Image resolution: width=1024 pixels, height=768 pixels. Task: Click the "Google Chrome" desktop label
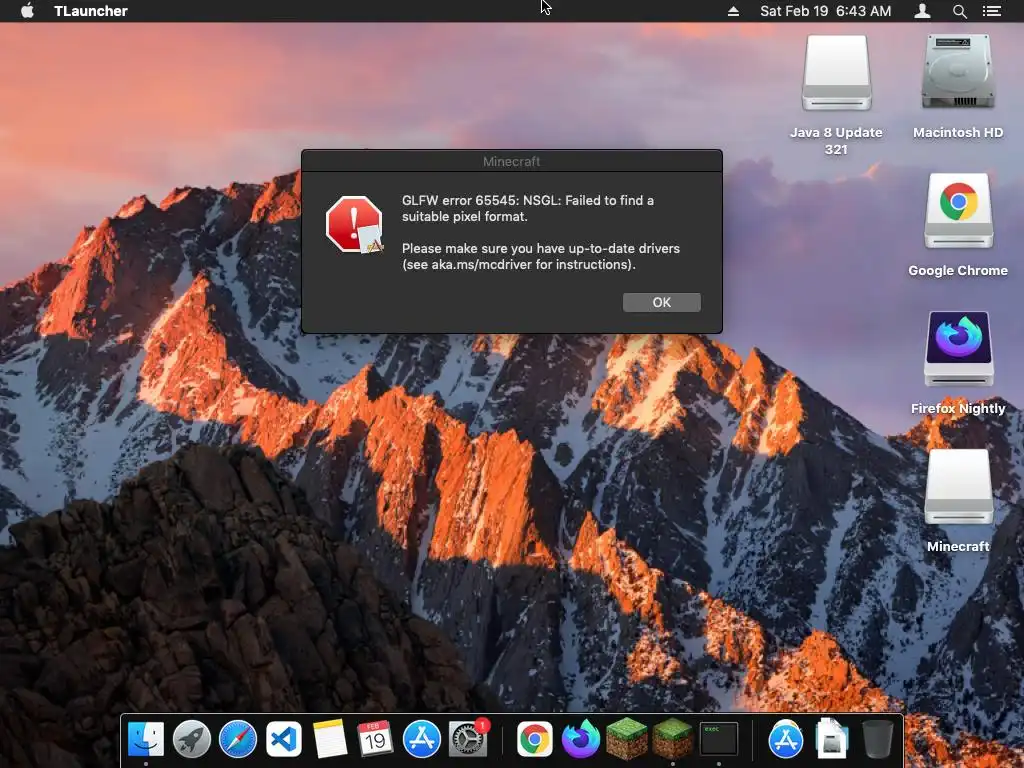959,270
